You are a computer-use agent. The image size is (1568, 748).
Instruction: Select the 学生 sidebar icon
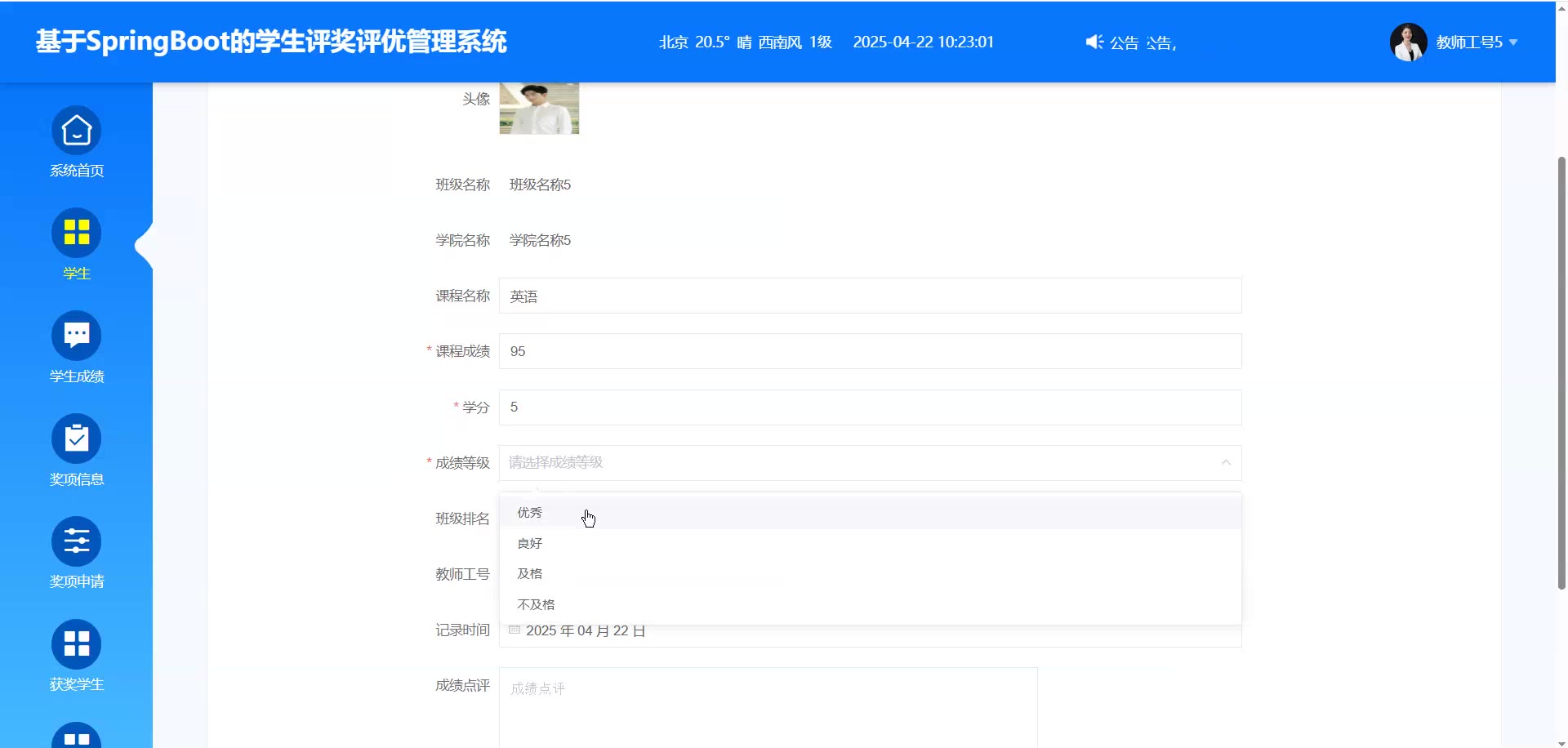76,233
